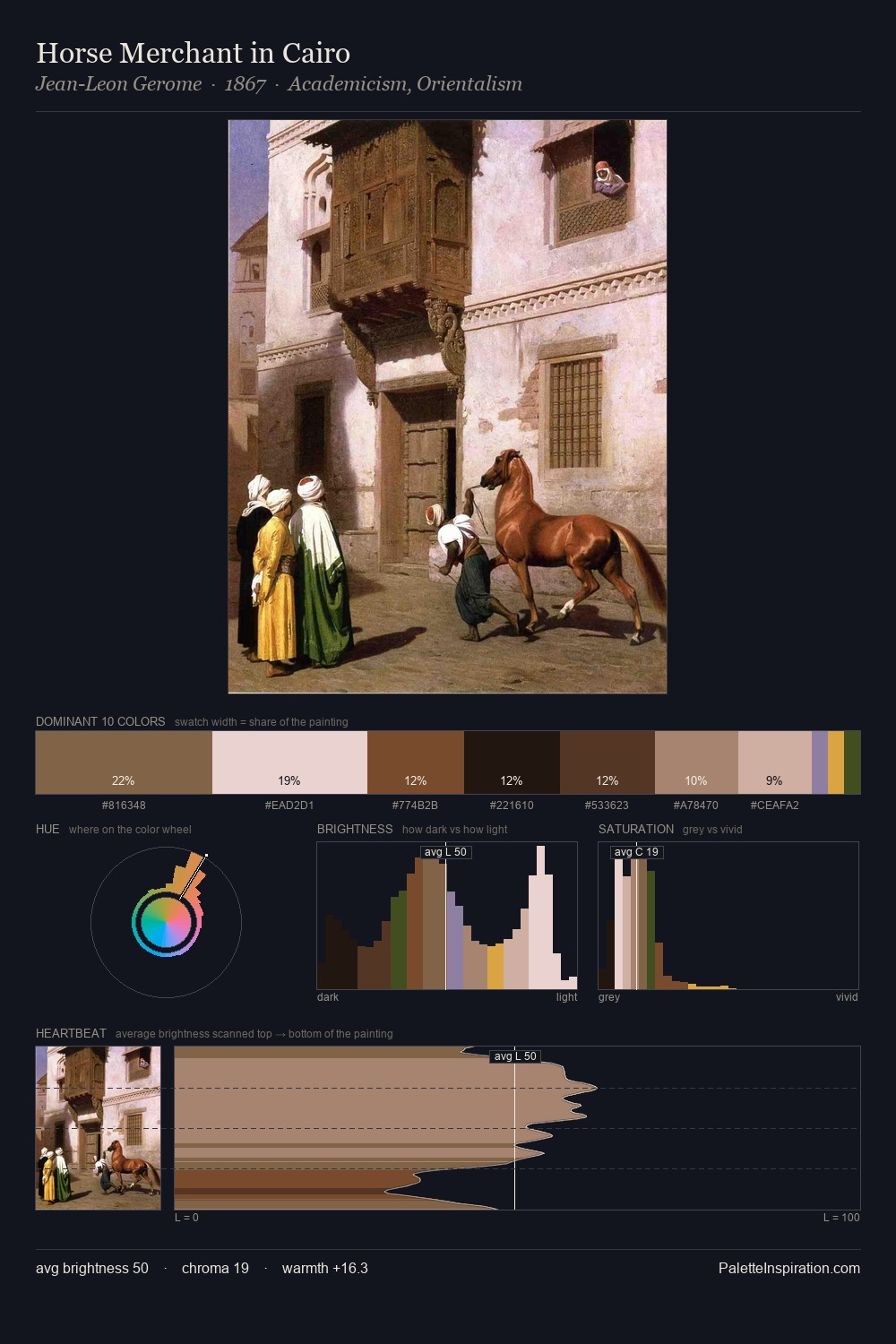Click the #221610 hex code label
The height and width of the screenshot is (1344, 896).
pyautogui.click(x=512, y=805)
